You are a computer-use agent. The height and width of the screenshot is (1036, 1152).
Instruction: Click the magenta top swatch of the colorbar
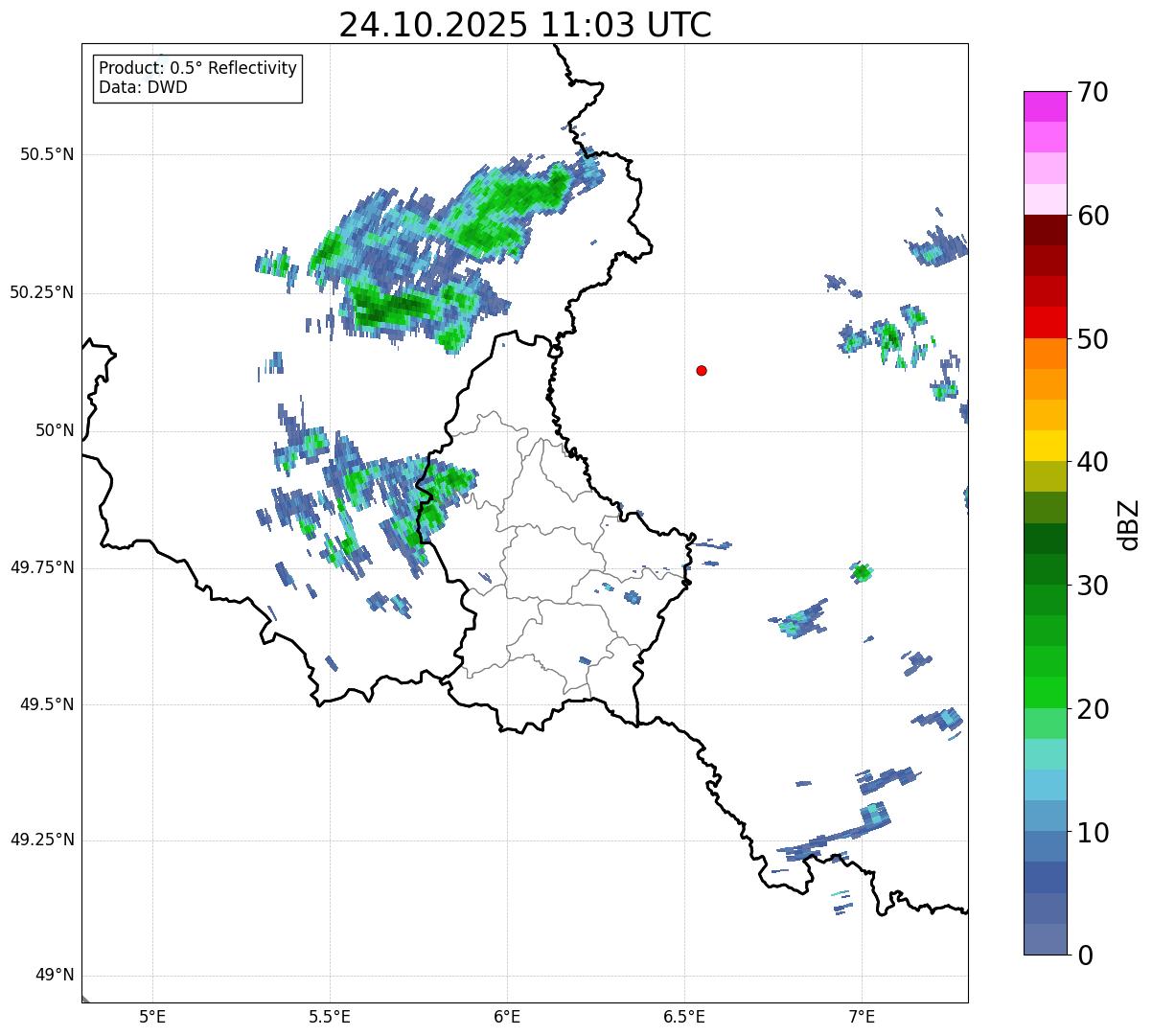[1046, 106]
